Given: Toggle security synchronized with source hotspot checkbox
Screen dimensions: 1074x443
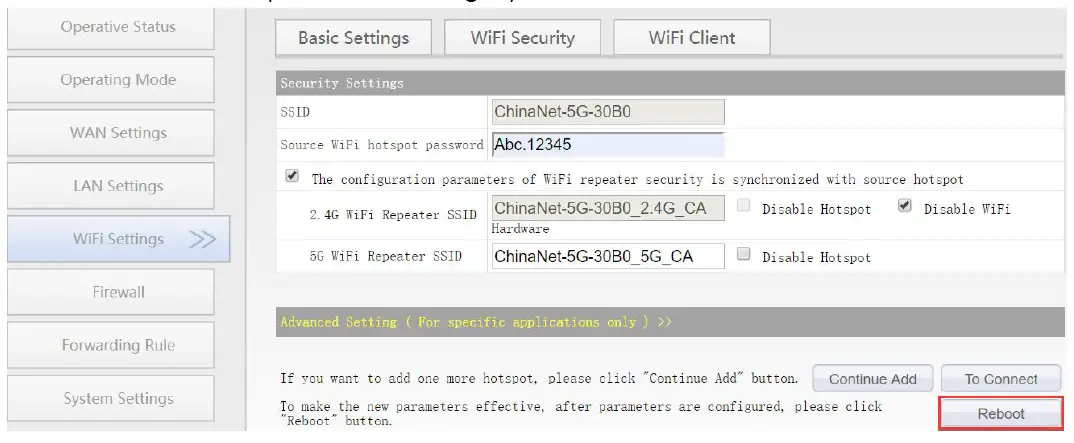Looking at the screenshot, I should click(292, 176).
